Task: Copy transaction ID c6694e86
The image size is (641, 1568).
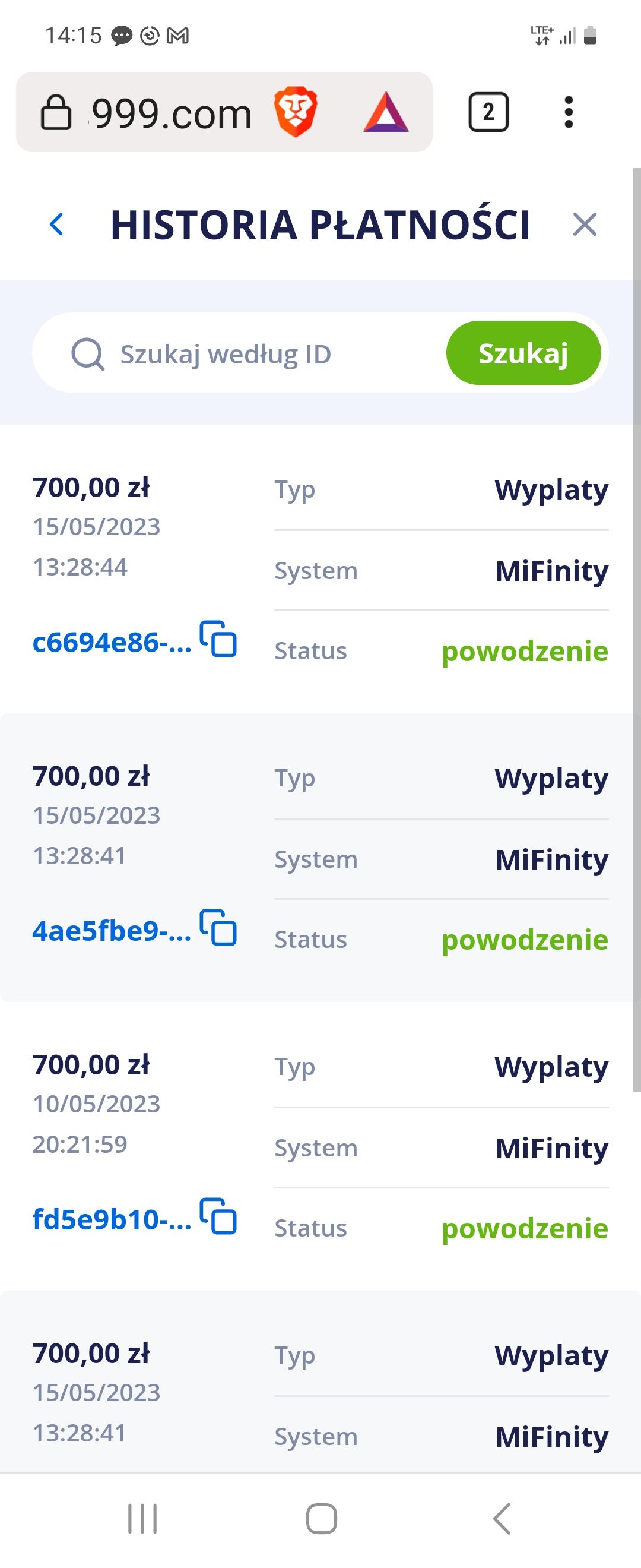Action: coord(218,639)
